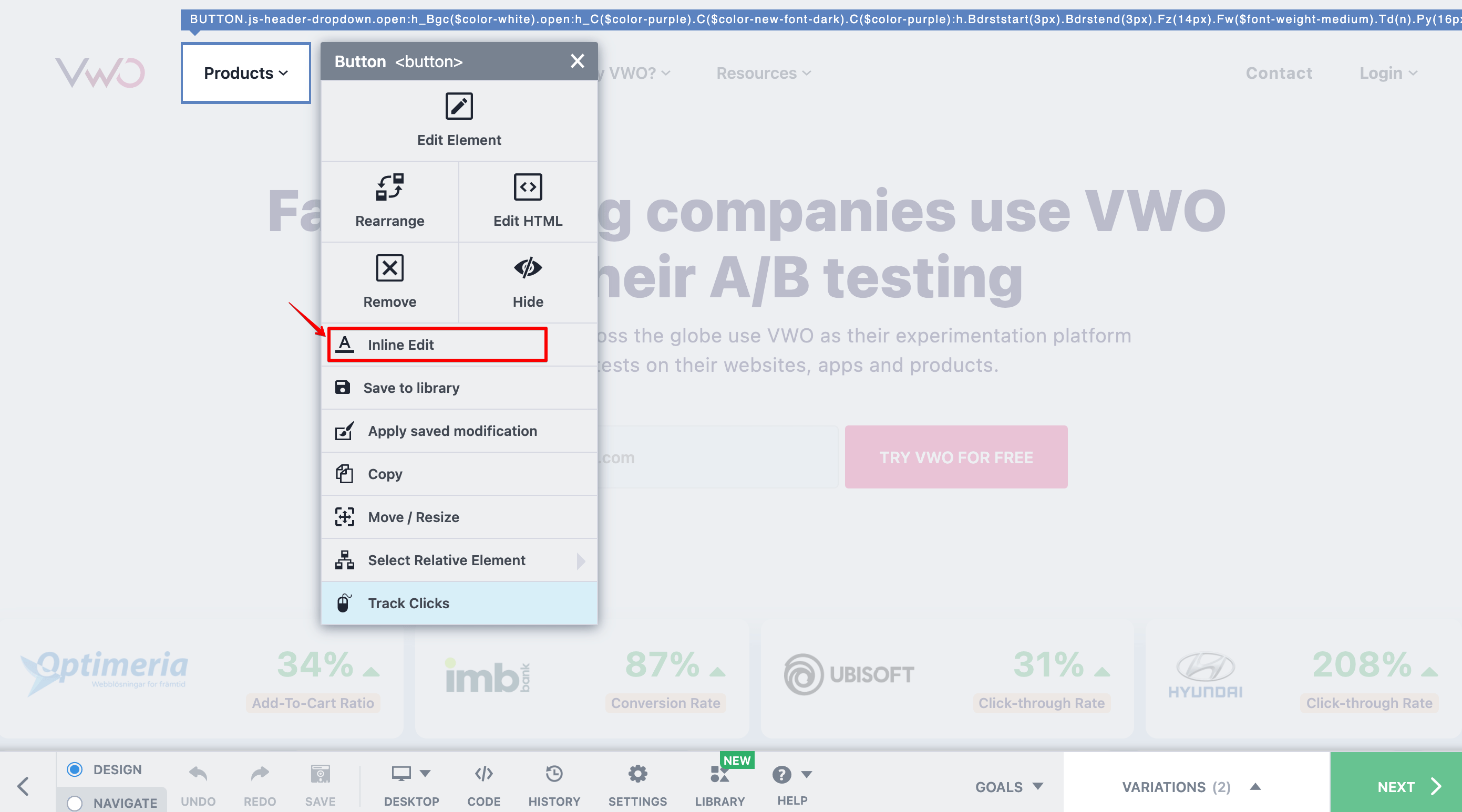Click the Products header button

pos(245,73)
